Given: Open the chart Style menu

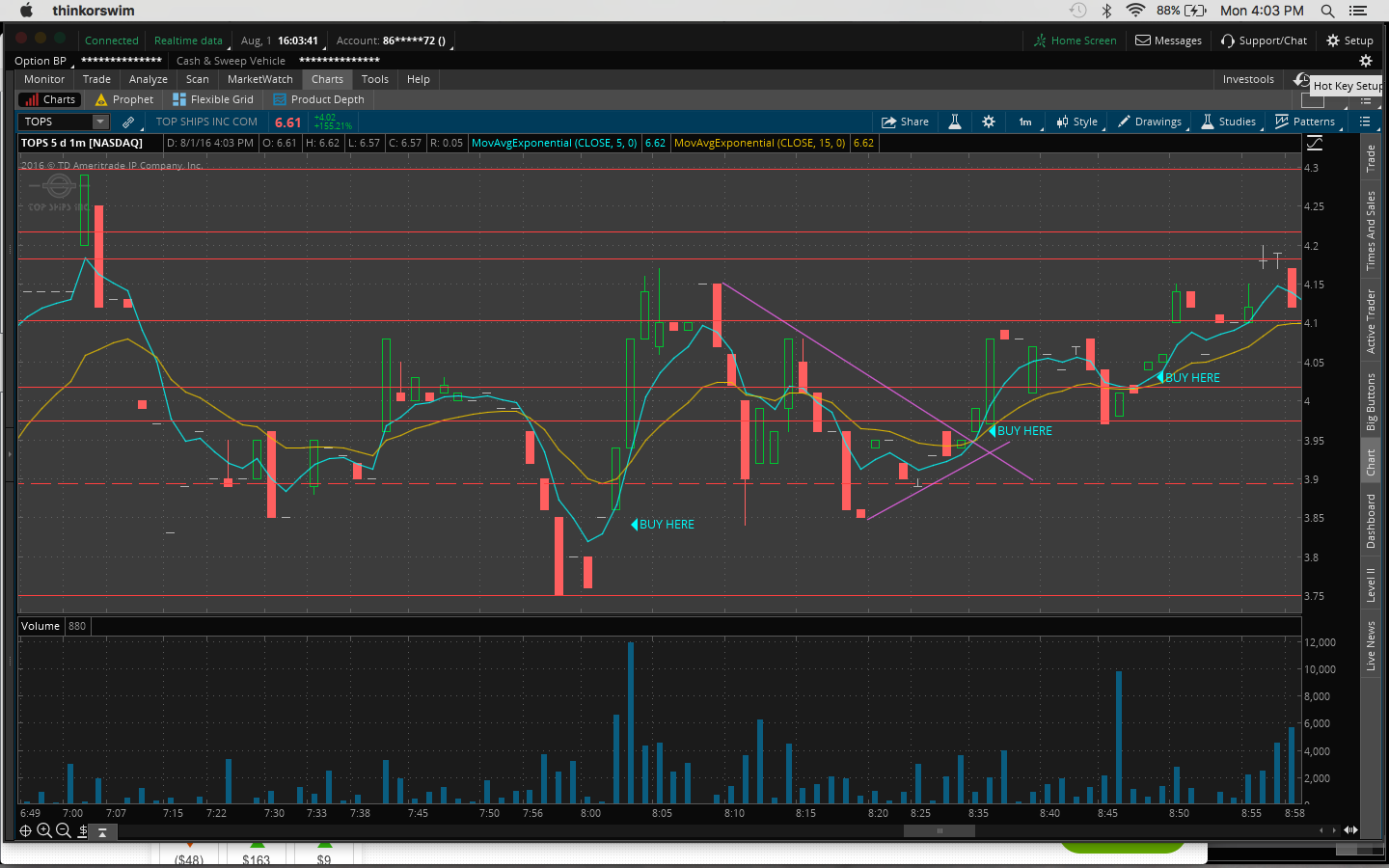Looking at the screenshot, I should 1076,122.
